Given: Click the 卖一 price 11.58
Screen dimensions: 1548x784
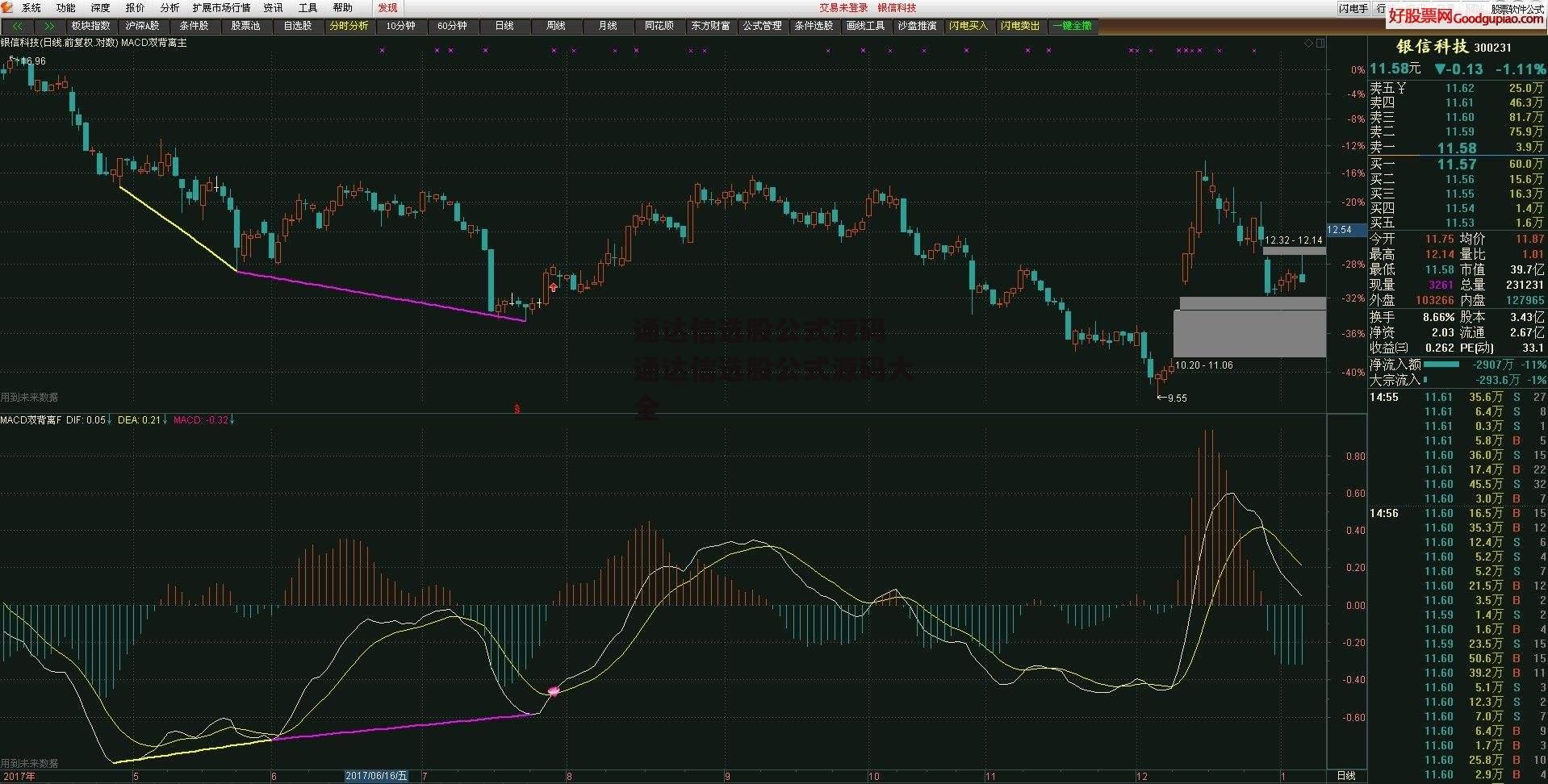Looking at the screenshot, I should tap(1457, 148).
